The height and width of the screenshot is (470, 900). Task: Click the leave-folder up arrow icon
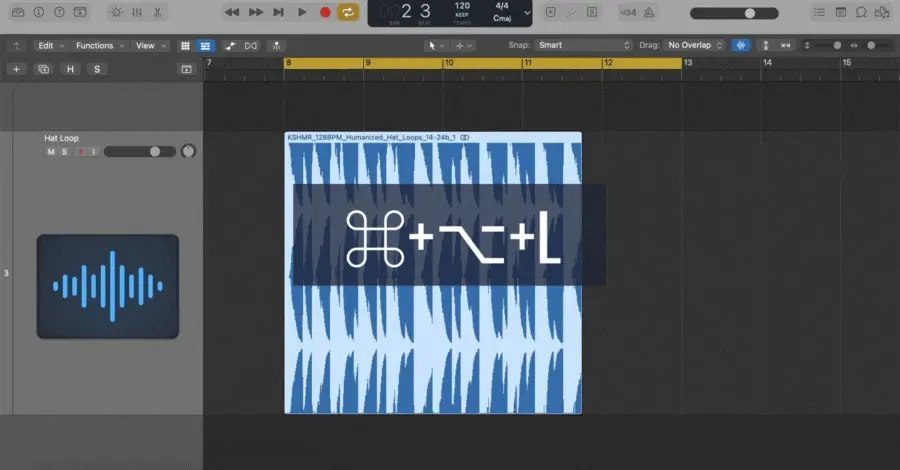coord(16,45)
